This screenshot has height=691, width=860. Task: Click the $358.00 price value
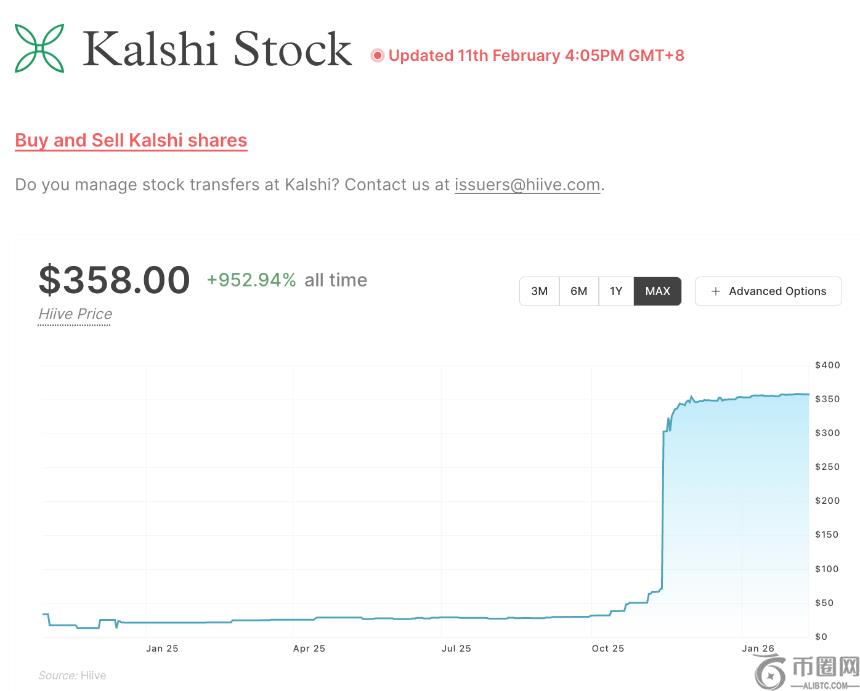[114, 280]
